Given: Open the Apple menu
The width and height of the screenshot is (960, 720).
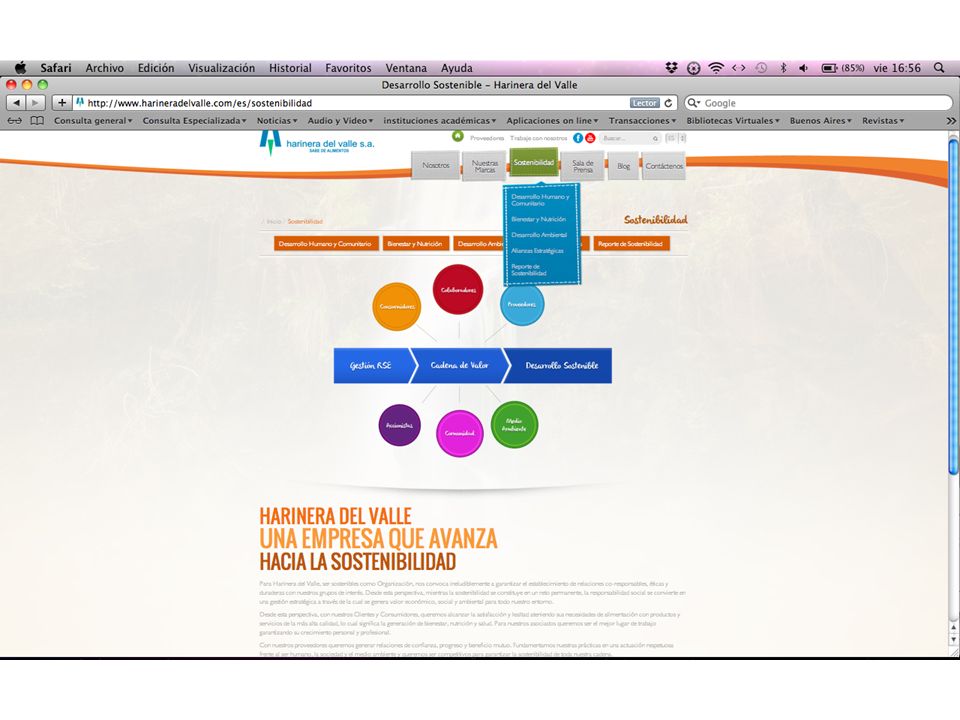Looking at the screenshot, I should (21, 67).
